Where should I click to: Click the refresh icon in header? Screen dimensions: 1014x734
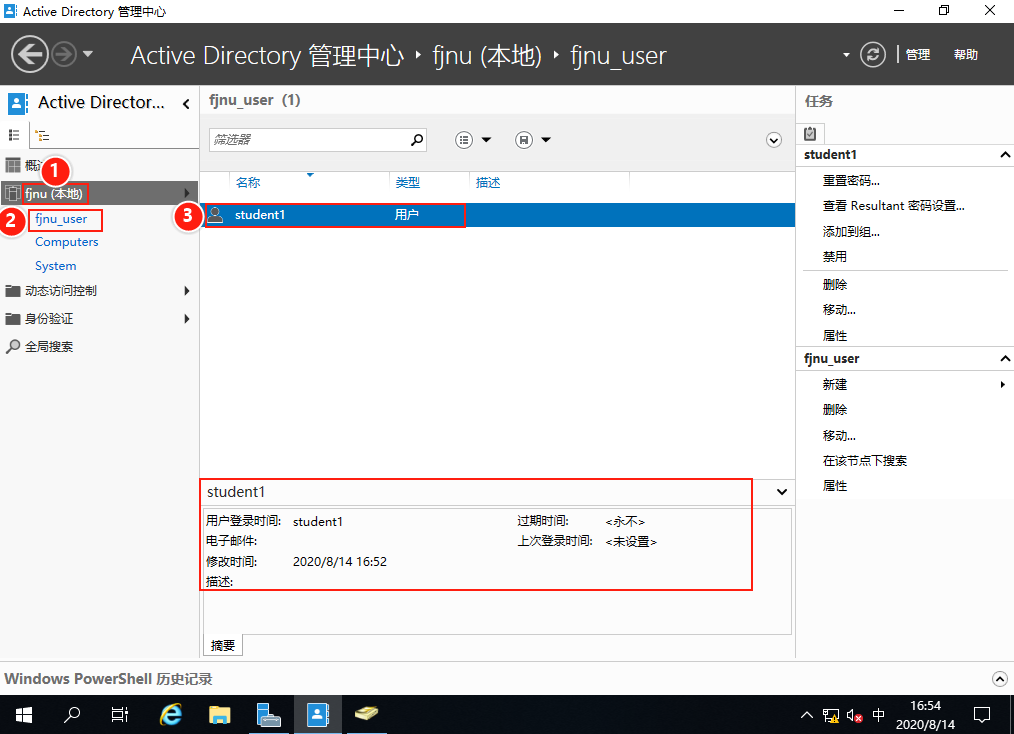pyautogui.click(x=872, y=54)
